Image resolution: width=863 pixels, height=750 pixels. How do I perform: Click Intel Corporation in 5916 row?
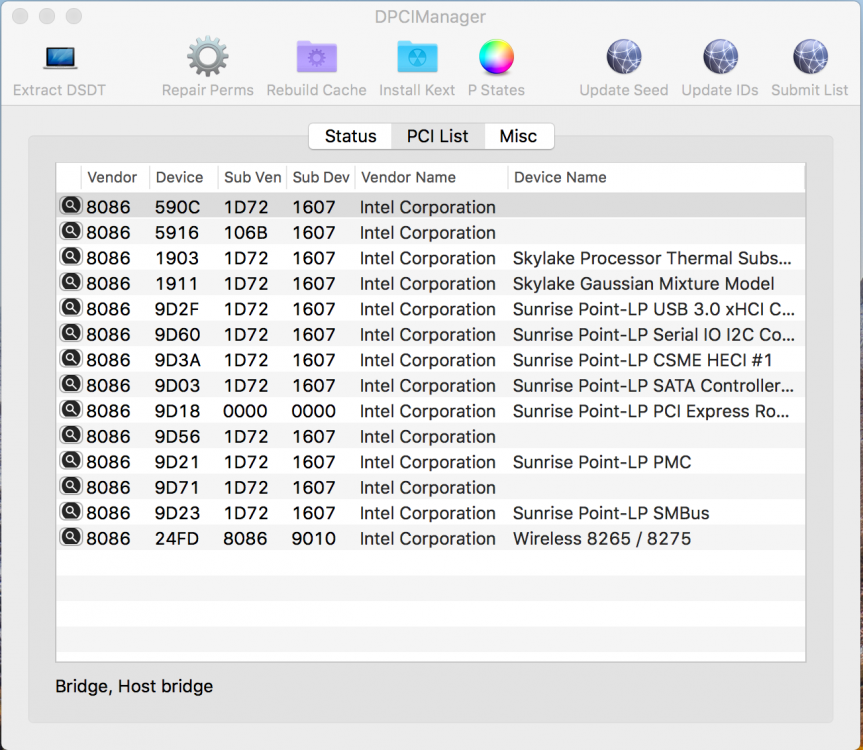(428, 233)
